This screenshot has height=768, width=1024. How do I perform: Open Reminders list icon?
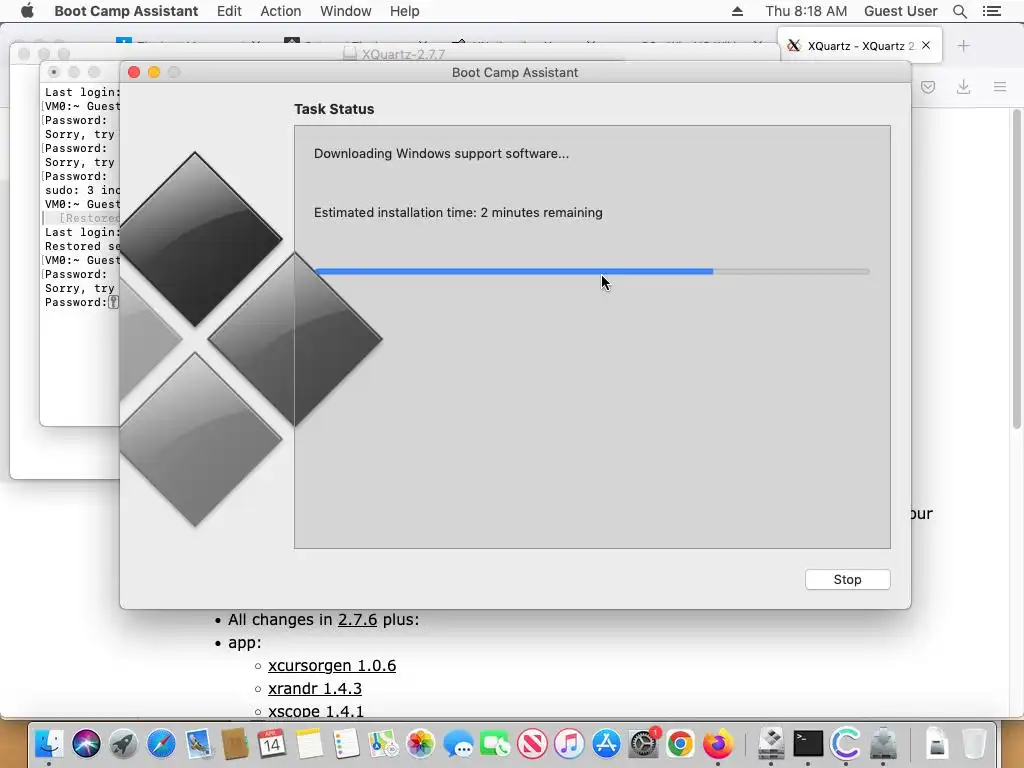tap(346, 744)
